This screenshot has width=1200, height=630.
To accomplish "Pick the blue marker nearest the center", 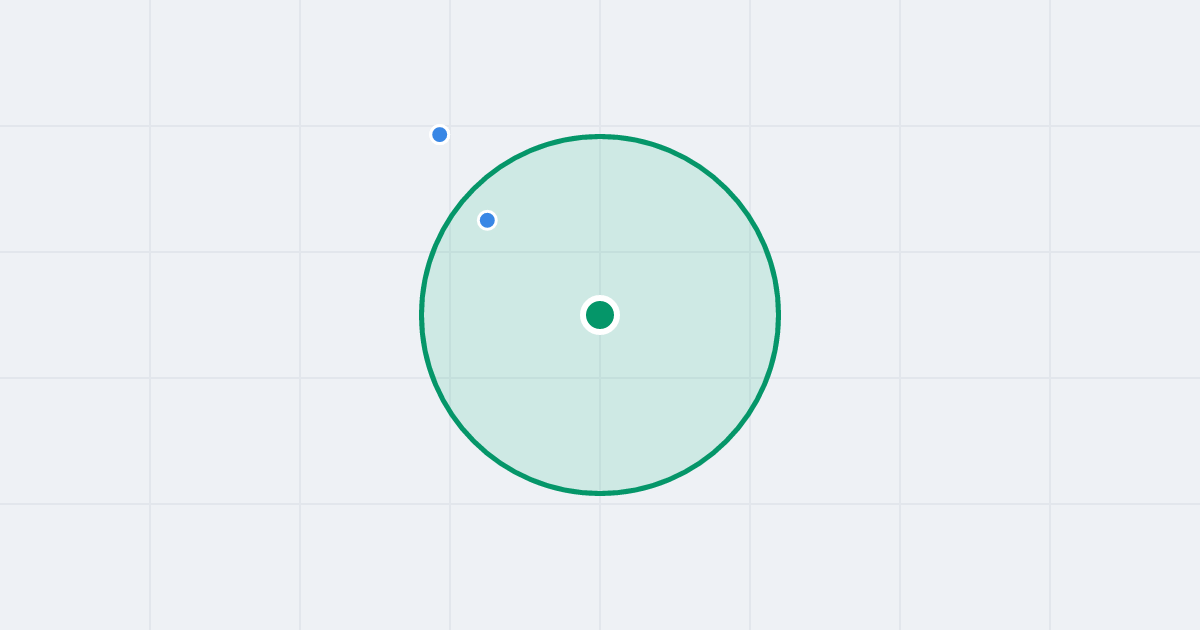I will click(x=487, y=220).
